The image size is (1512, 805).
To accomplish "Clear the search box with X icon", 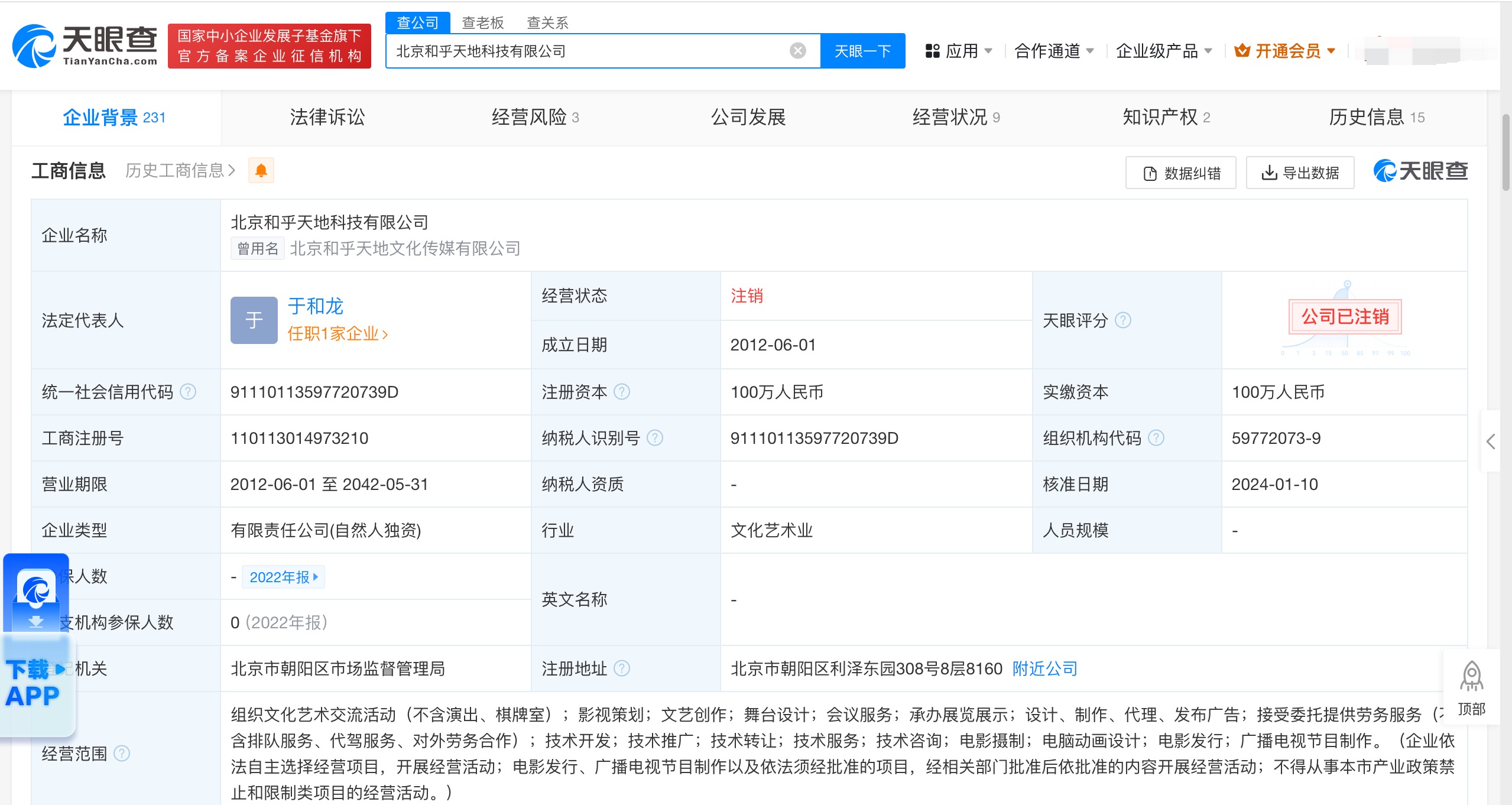I will 797,51.
